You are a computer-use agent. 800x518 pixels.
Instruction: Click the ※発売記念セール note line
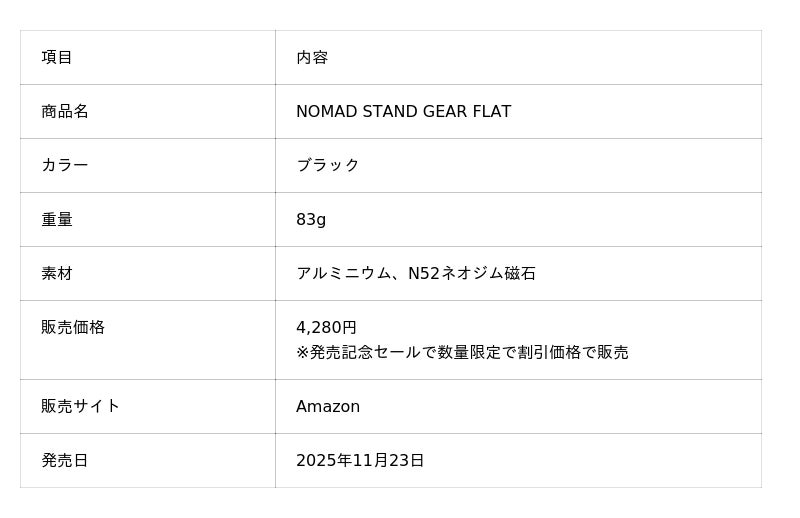tap(462, 352)
